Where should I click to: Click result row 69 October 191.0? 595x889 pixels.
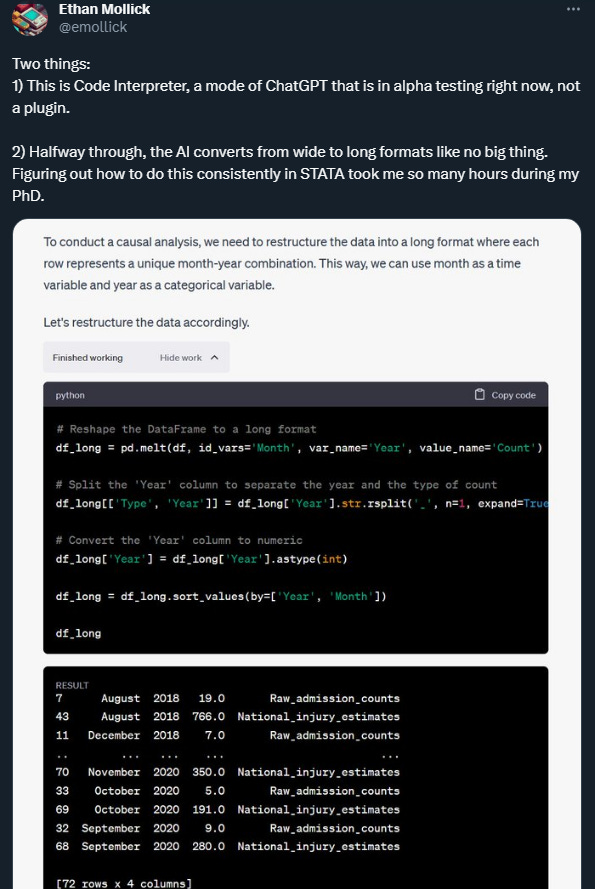click(x=227, y=810)
